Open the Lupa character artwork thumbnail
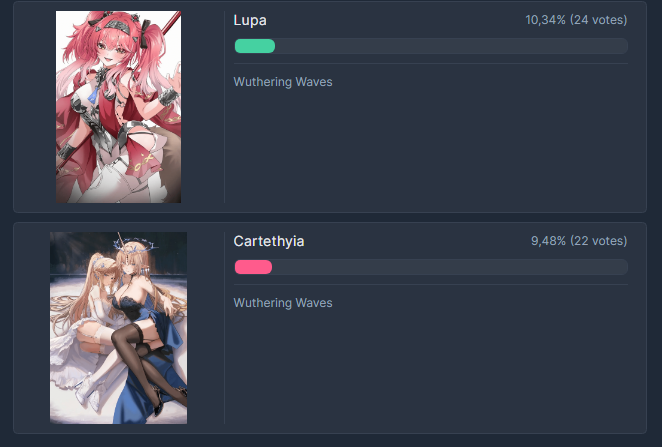This screenshot has width=662, height=447. (x=119, y=107)
